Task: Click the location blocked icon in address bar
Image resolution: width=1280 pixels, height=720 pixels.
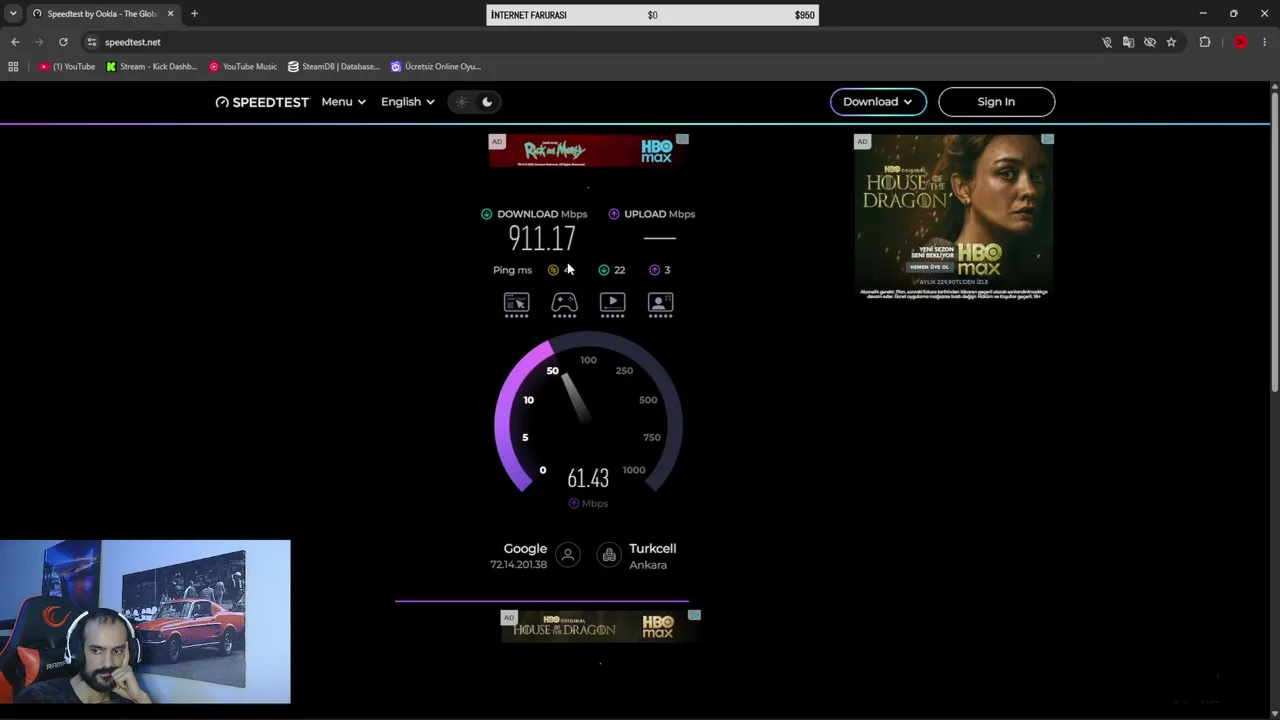Action: tap(1107, 42)
